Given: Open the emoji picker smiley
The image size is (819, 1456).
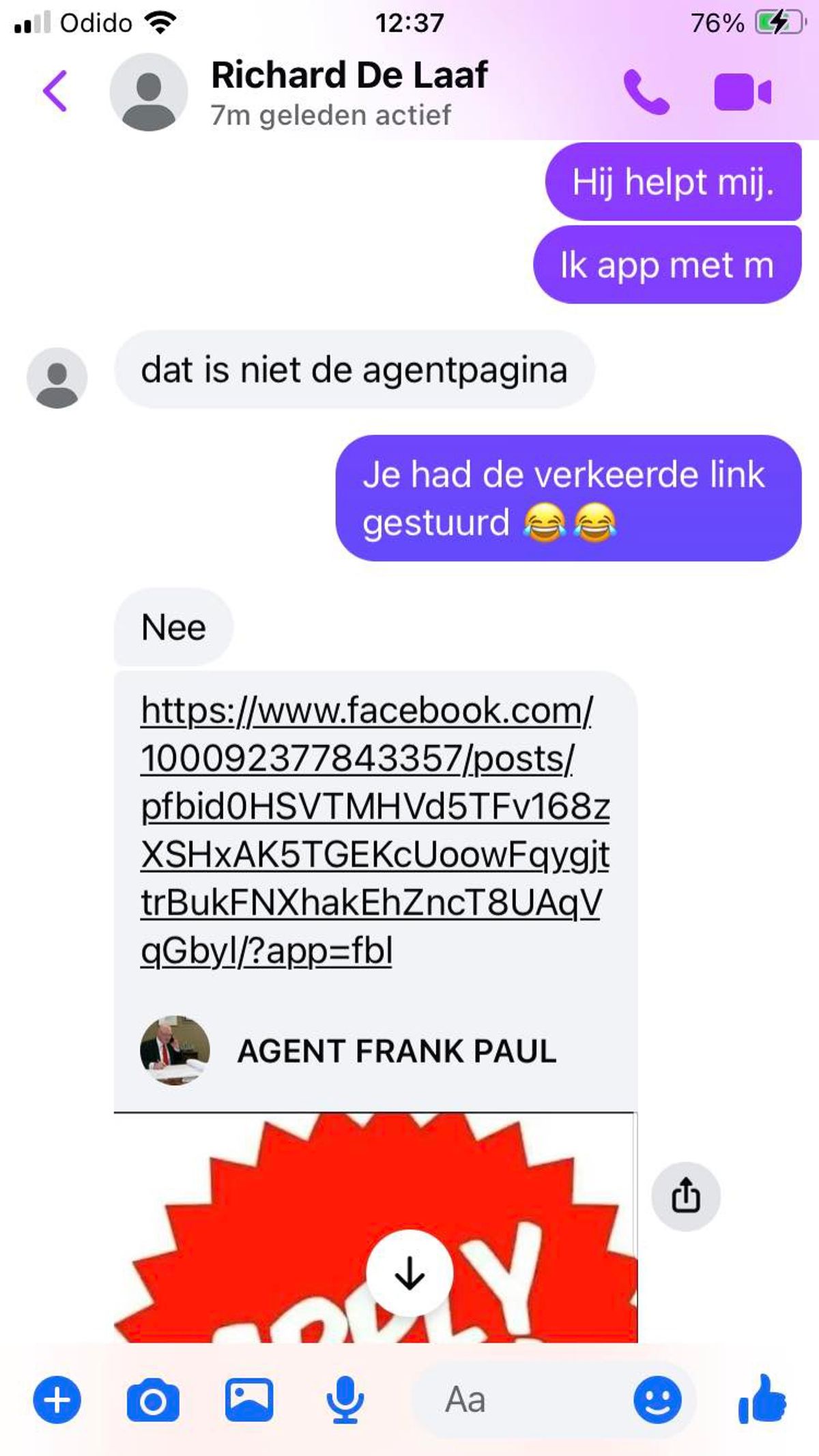Looking at the screenshot, I should tap(657, 1400).
